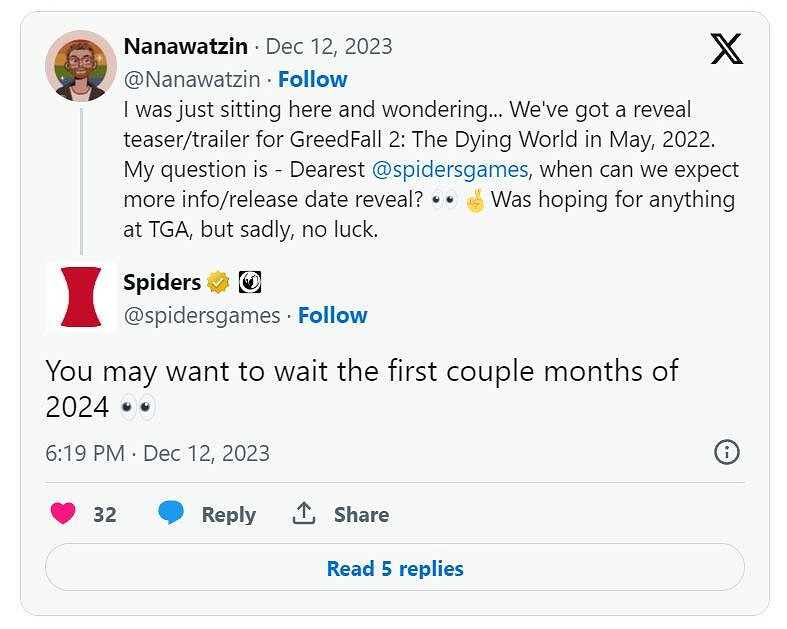This screenshot has height=629, width=787.
Task: Open the @spidersgames mention in the tweet text
Action: [x=449, y=169]
